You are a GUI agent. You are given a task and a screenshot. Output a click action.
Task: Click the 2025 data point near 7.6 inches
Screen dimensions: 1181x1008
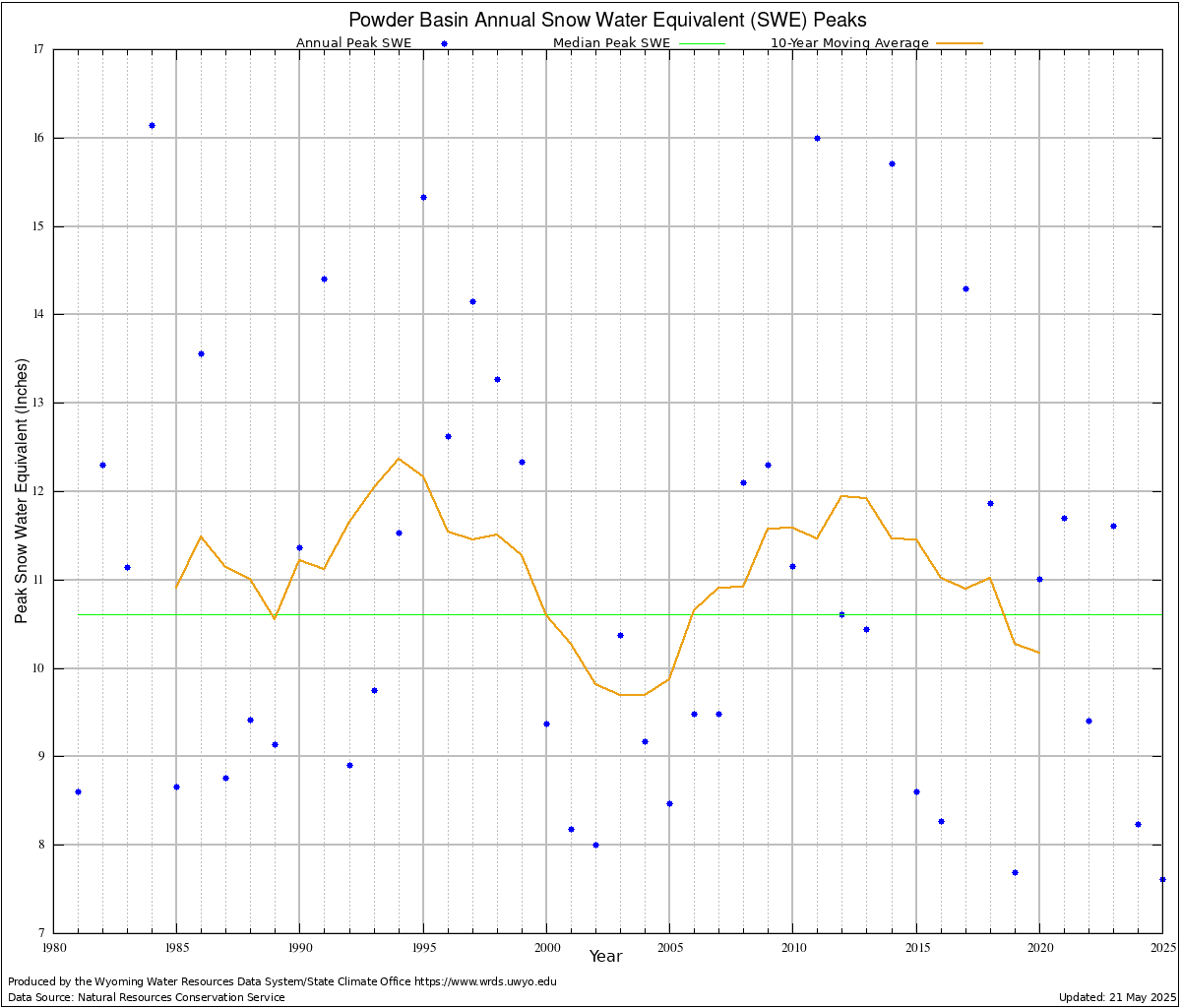[x=1162, y=879]
